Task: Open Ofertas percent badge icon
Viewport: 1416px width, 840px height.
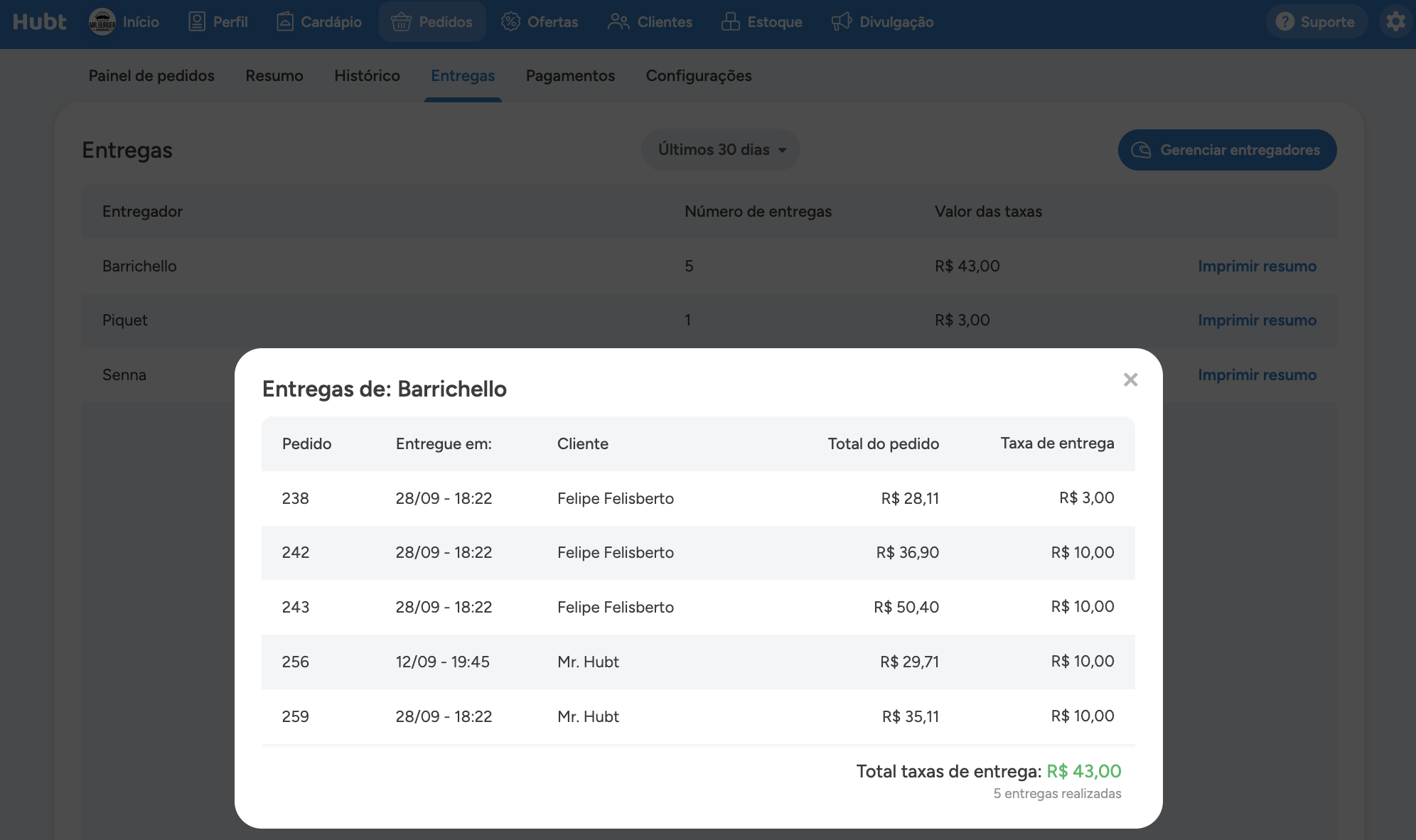Action: pos(510,22)
